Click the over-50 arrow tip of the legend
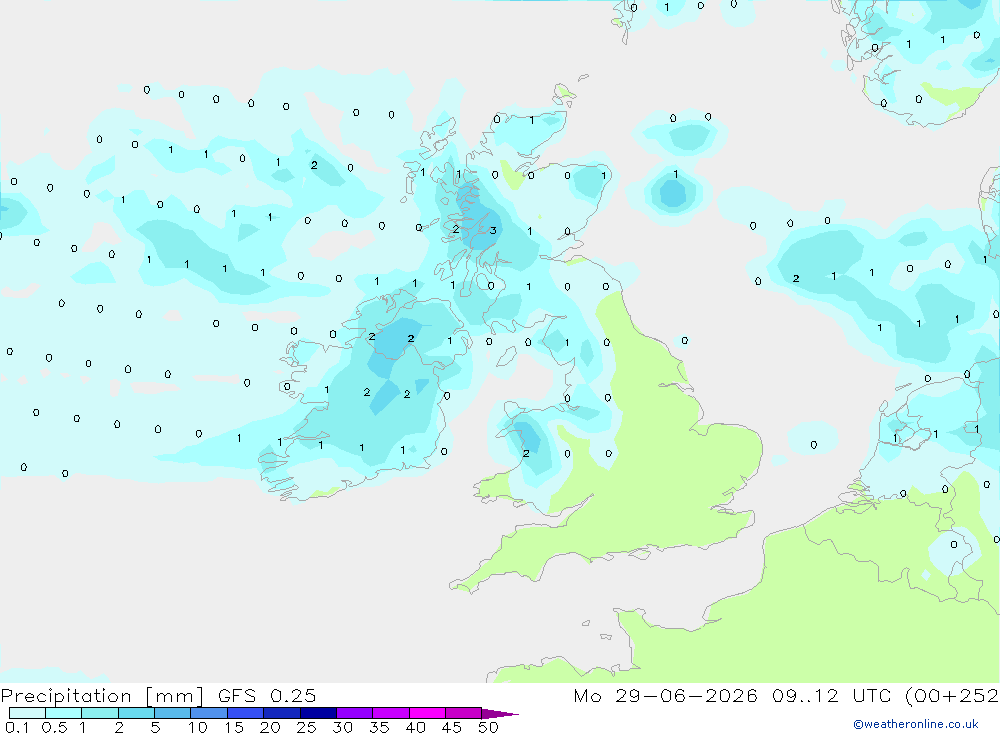This screenshot has height=733, width=1000. pos(500,714)
